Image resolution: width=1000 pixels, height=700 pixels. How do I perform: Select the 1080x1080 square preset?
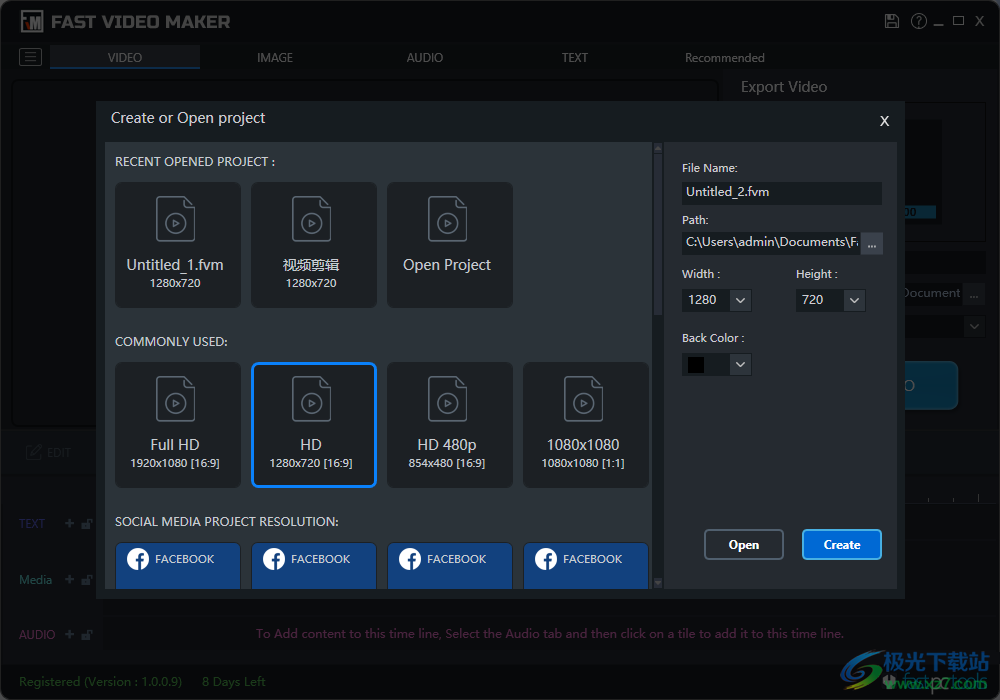(585, 425)
